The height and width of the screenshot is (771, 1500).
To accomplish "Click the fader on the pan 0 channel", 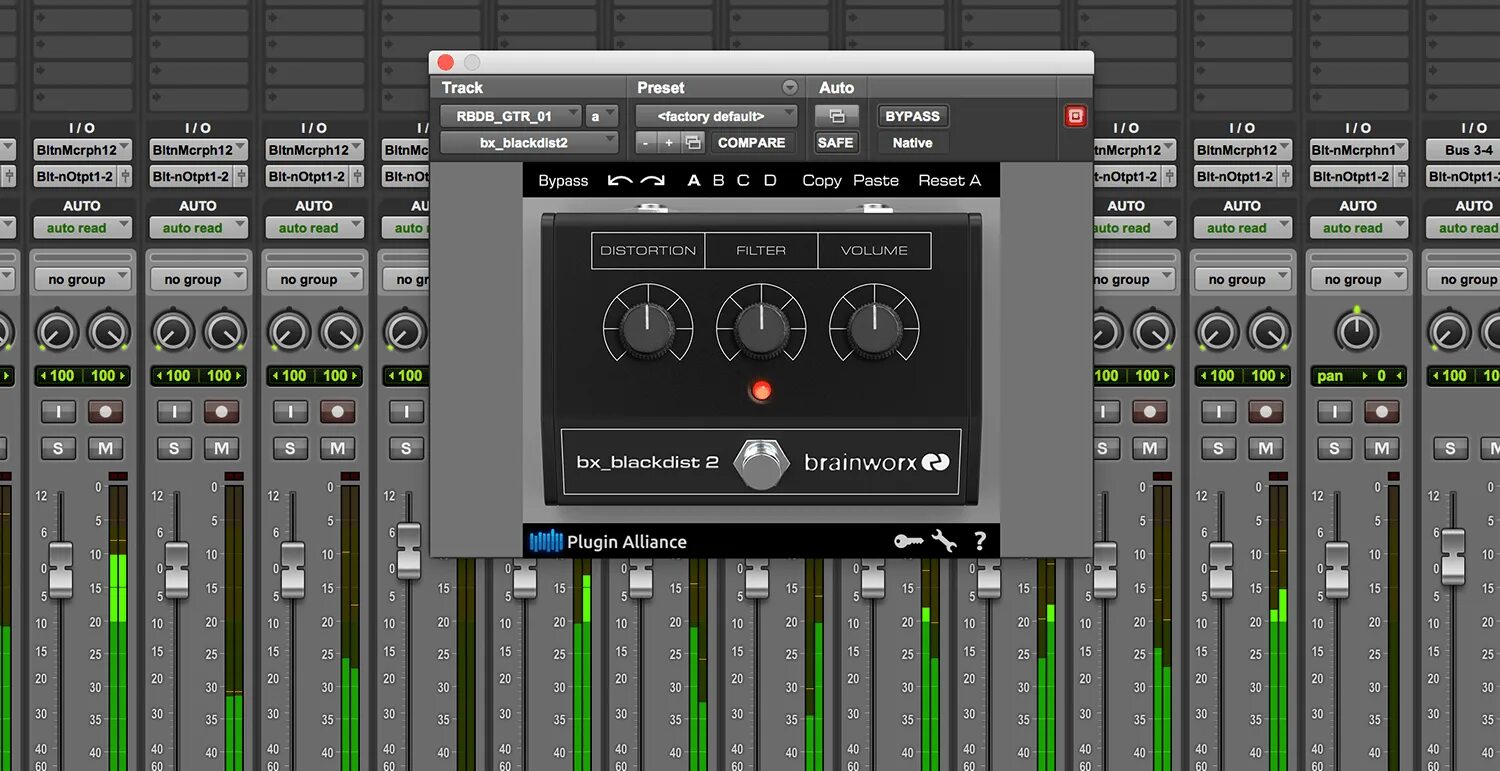I will [1337, 568].
